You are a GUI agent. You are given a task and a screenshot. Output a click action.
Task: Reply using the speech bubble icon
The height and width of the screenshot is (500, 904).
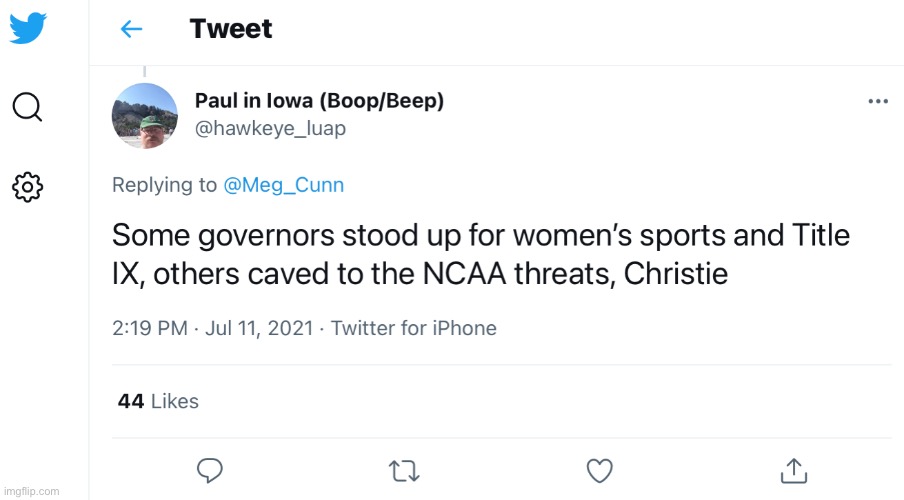coord(209,469)
